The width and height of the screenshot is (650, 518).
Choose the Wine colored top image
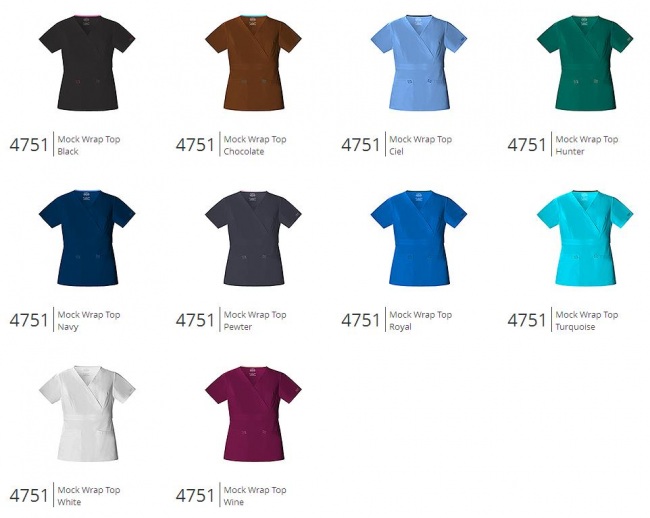tap(253, 413)
